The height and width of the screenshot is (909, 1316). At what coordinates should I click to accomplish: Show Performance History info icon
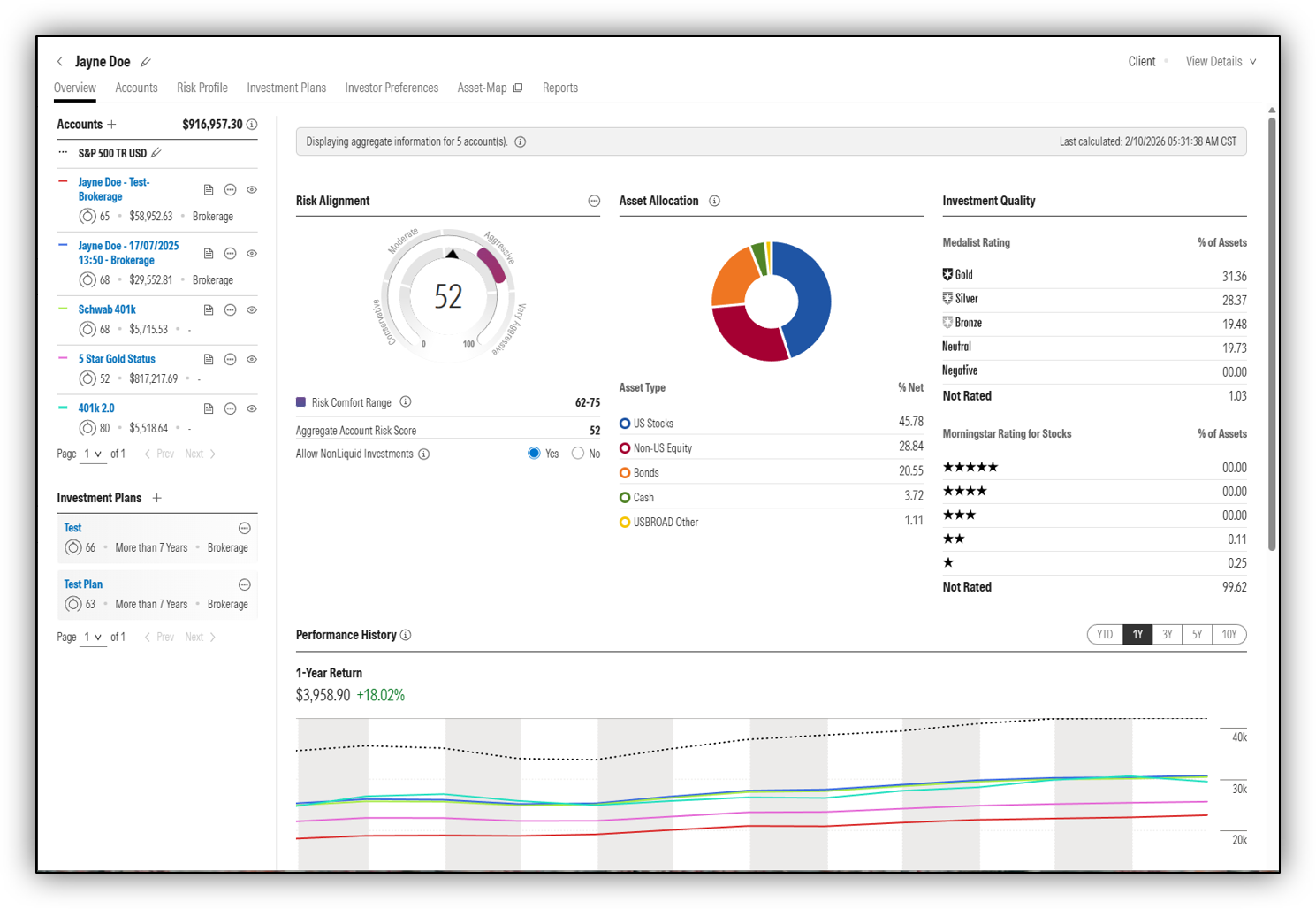(406, 635)
